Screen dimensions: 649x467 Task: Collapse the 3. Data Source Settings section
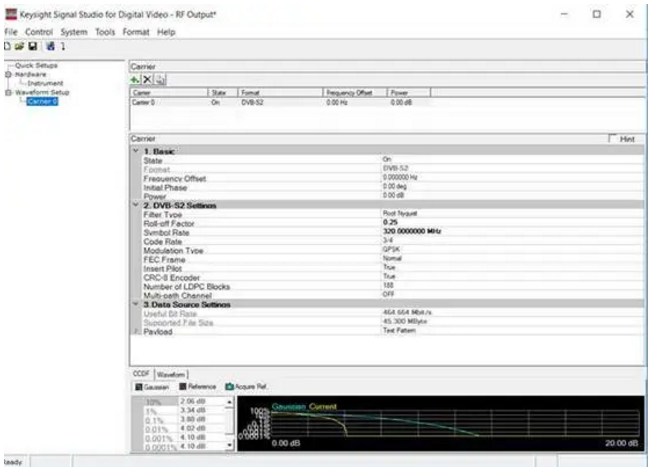[135, 304]
